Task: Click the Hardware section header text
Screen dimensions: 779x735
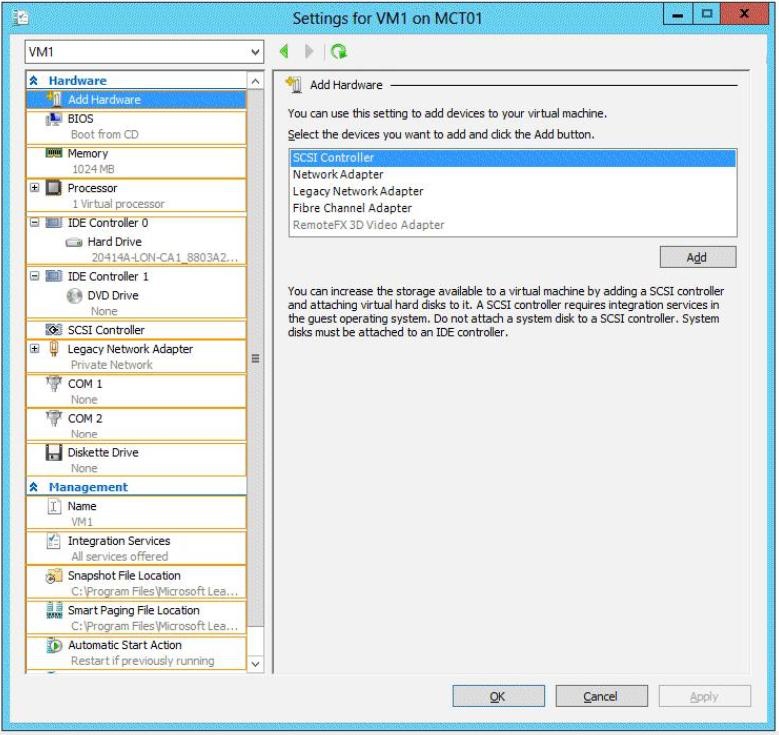Action: pos(78,81)
